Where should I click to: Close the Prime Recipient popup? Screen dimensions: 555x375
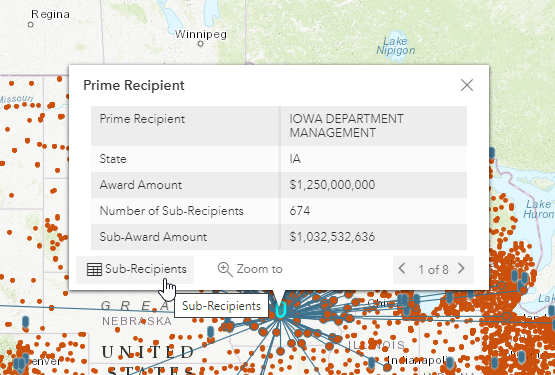467,85
